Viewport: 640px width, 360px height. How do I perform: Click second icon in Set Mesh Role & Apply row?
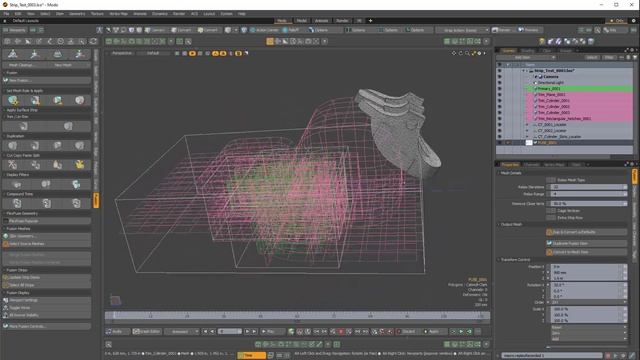tap(36, 100)
